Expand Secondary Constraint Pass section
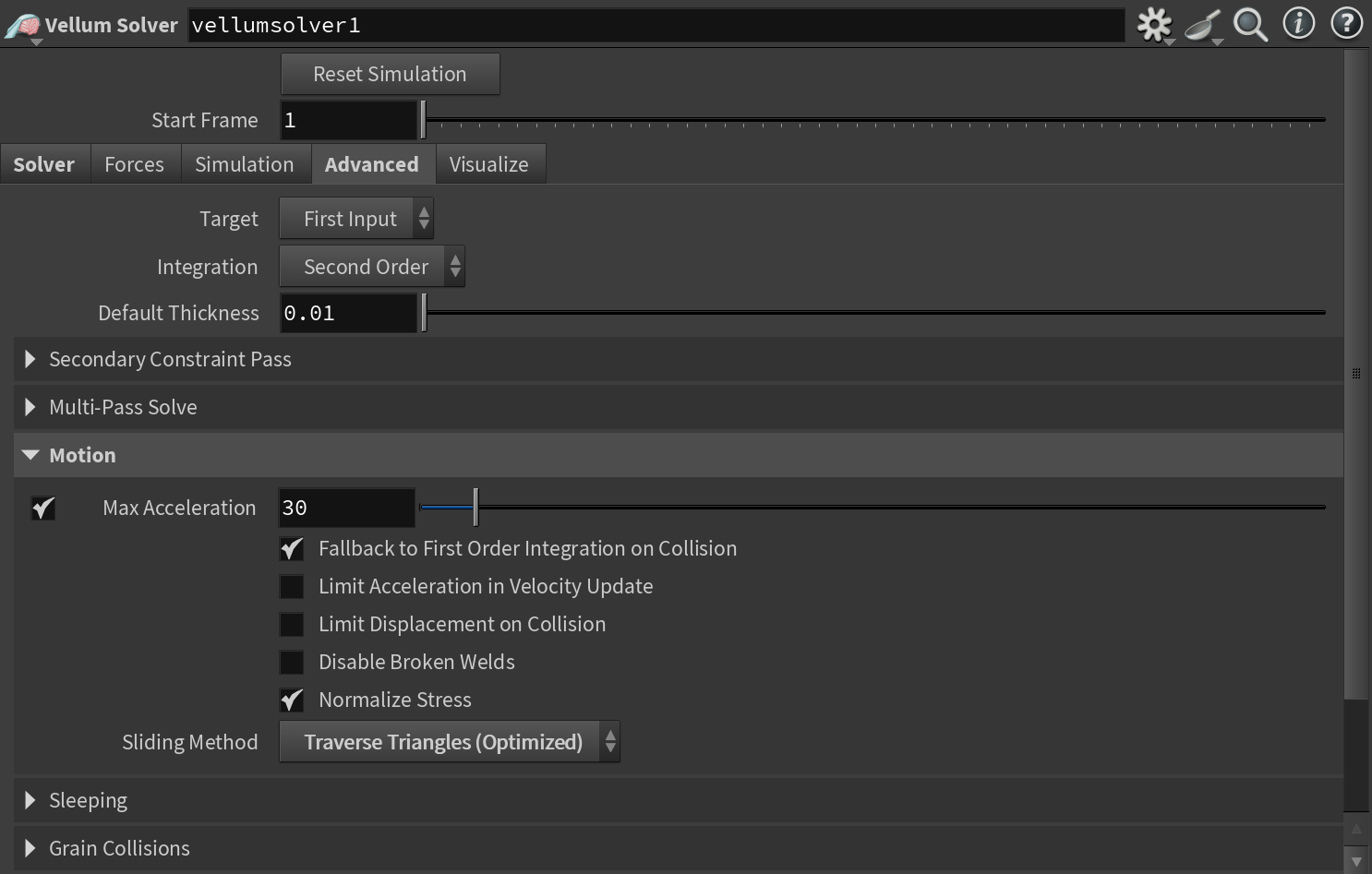Screen dimensions: 1372x874 pos(679,360)
